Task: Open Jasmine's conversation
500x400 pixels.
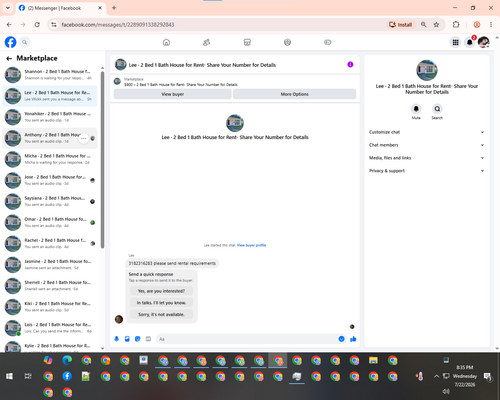Action: (50, 265)
